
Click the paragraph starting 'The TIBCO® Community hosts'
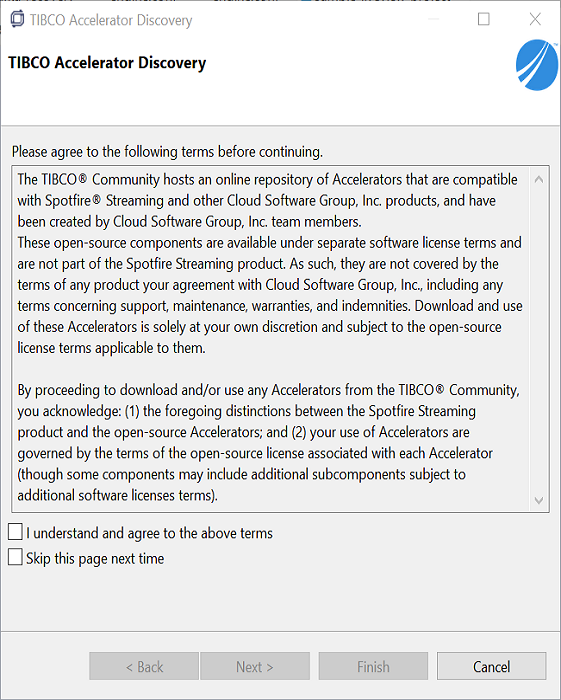click(x=268, y=200)
